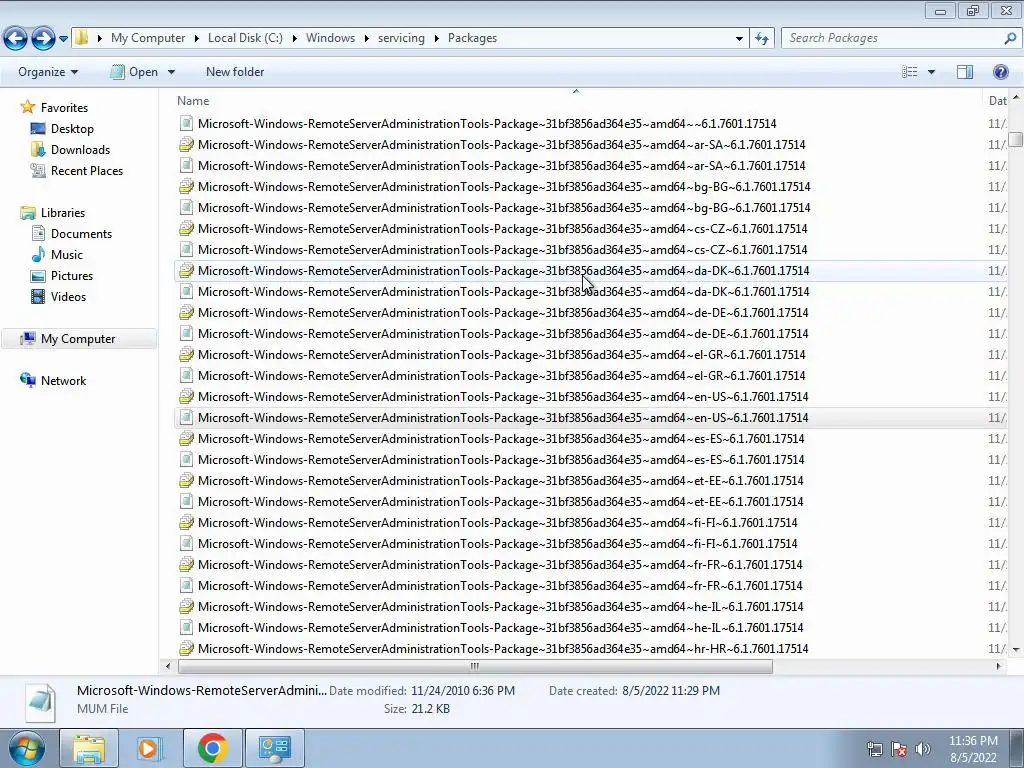This screenshot has width=1024, height=768.
Task: Click the MUM icon of second de-DE file
Action: pyautogui.click(x=186, y=334)
